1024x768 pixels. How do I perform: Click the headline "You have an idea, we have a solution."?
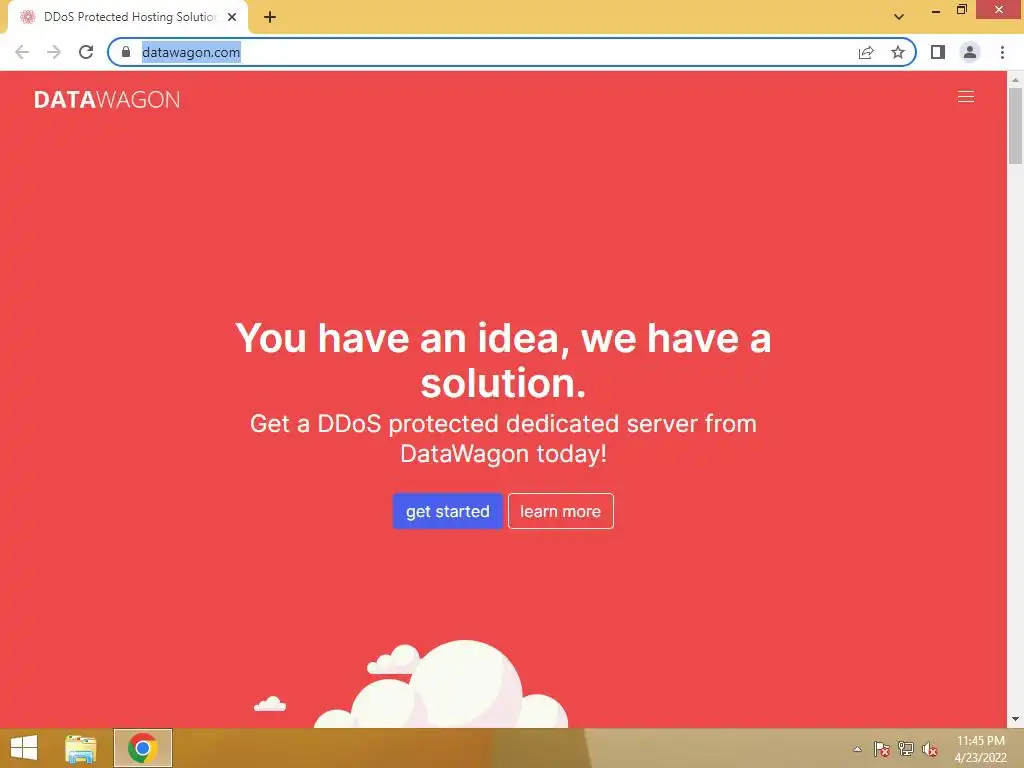click(x=503, y=360)
